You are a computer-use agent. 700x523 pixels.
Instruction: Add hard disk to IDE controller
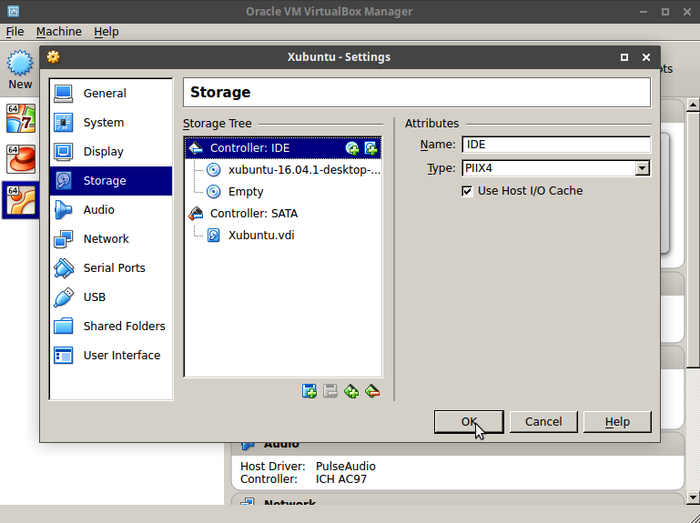[371, 148]
